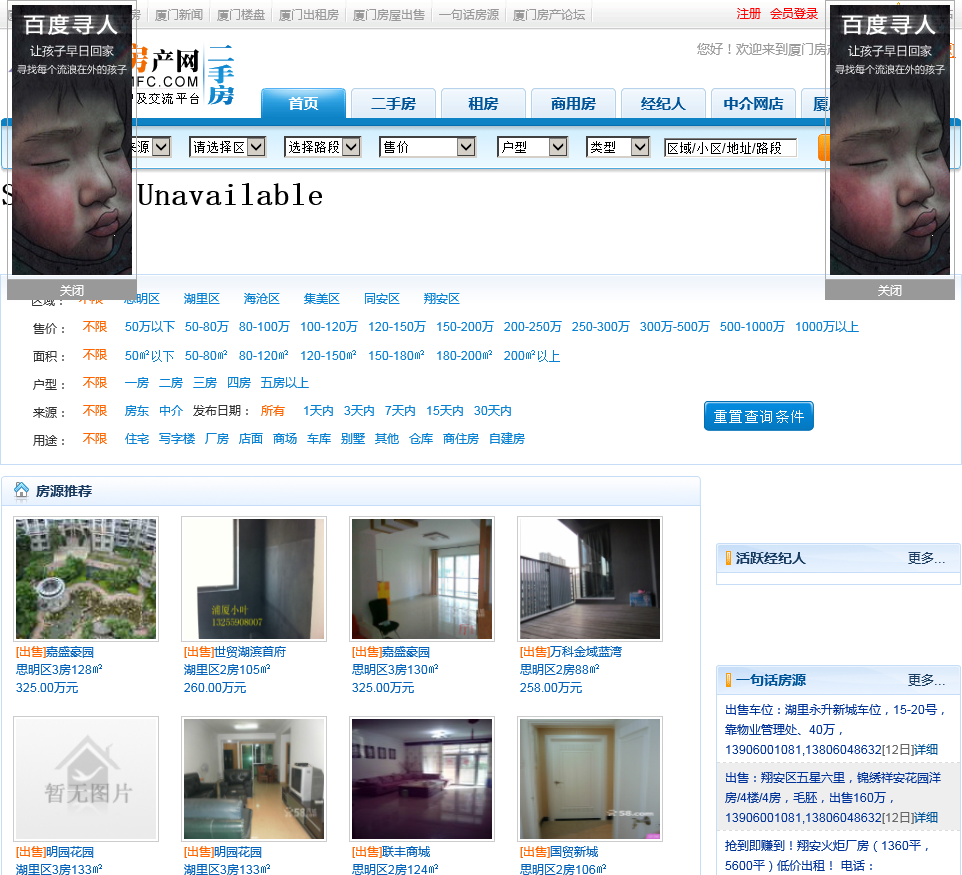The width and height of the screenshot is (962, 875).
Task: Open 一句话房源 in the top navigation
Action: 469,15
